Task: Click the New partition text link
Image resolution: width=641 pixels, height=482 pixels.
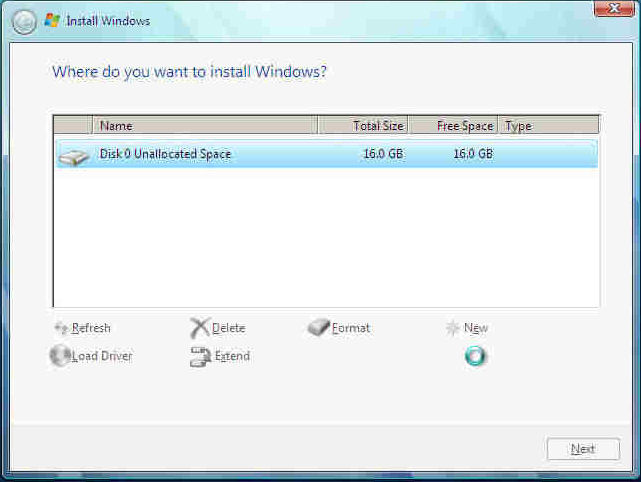Action: (476, 328)
